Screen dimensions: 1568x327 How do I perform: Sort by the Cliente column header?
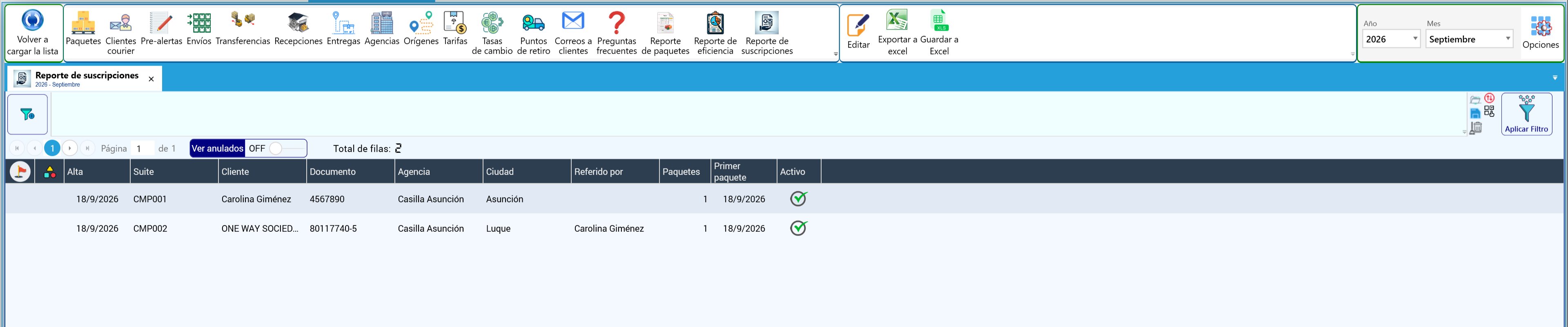point(262,172)
